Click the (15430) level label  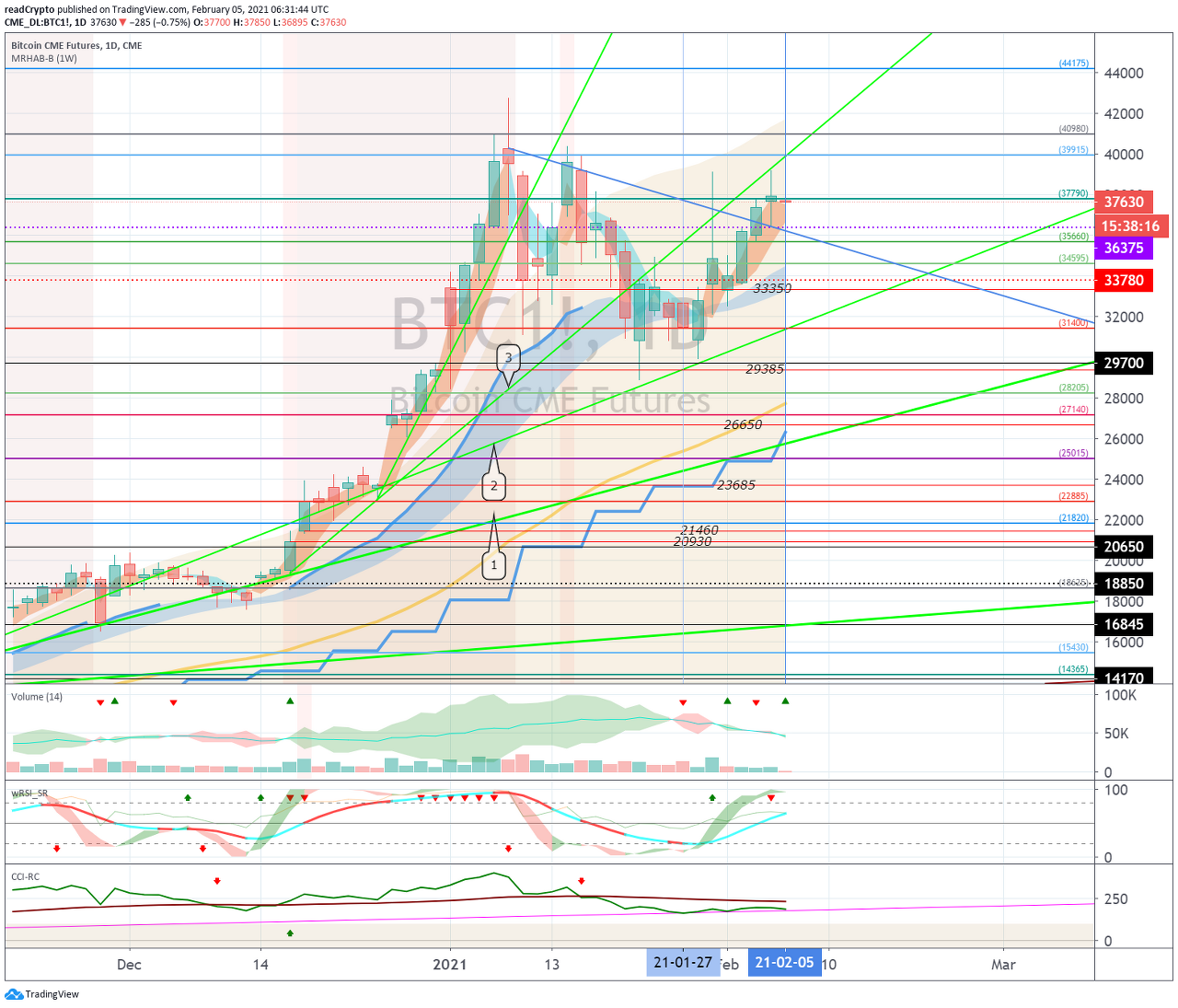(1074, 647)
